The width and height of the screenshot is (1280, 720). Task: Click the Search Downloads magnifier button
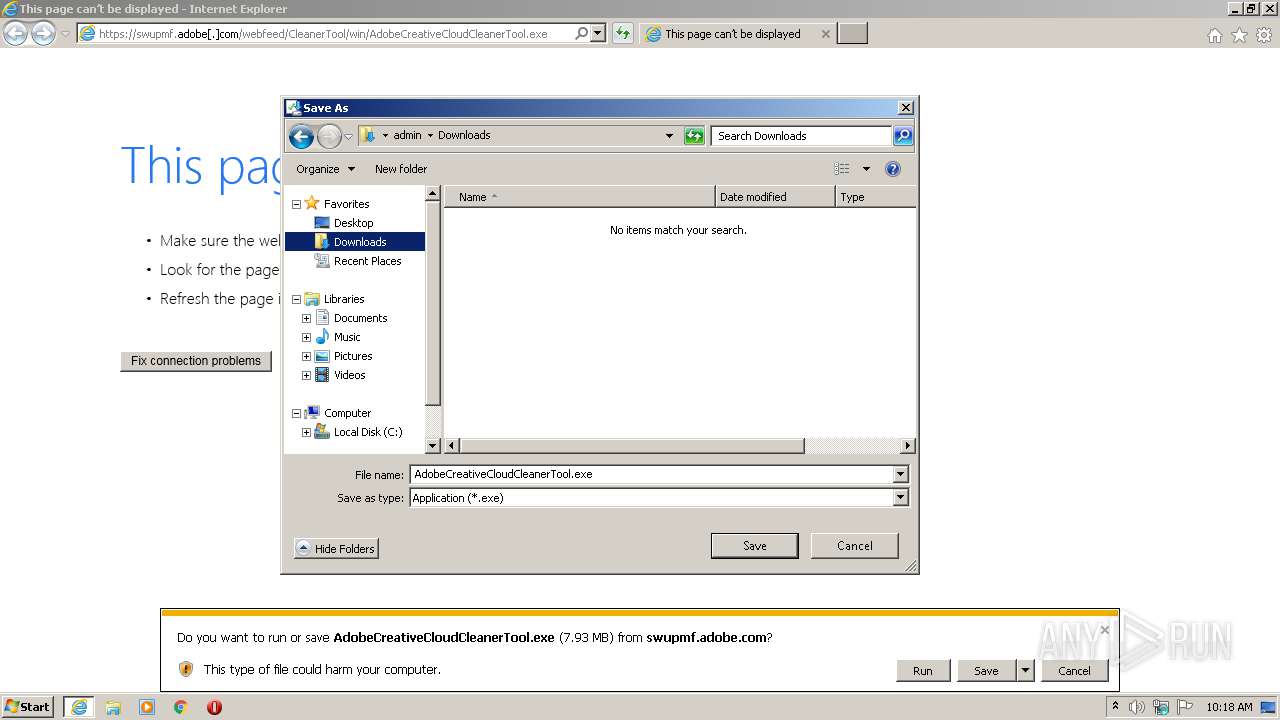click(x=902, y=136)
